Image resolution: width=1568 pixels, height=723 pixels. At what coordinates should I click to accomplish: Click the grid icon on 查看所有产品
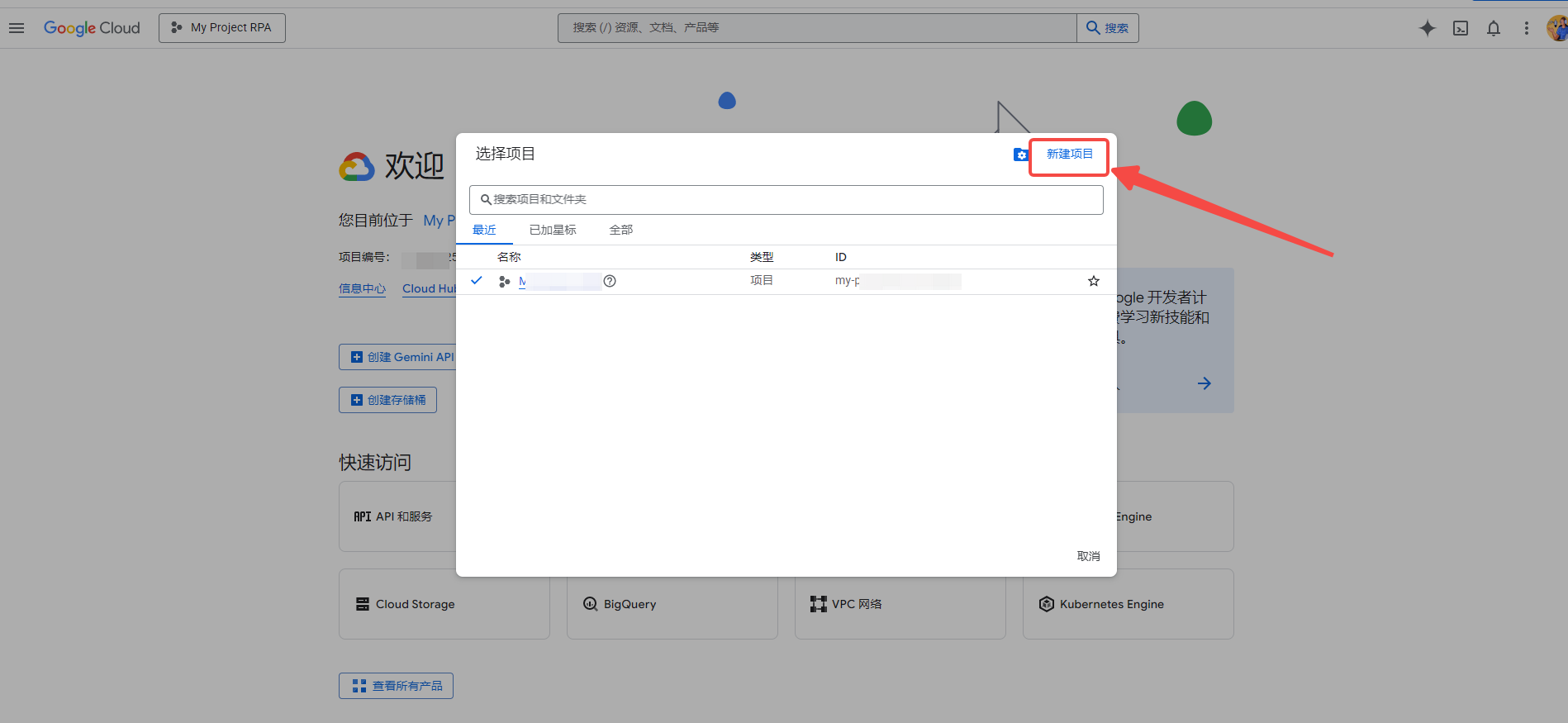click(x=359, y=686)
